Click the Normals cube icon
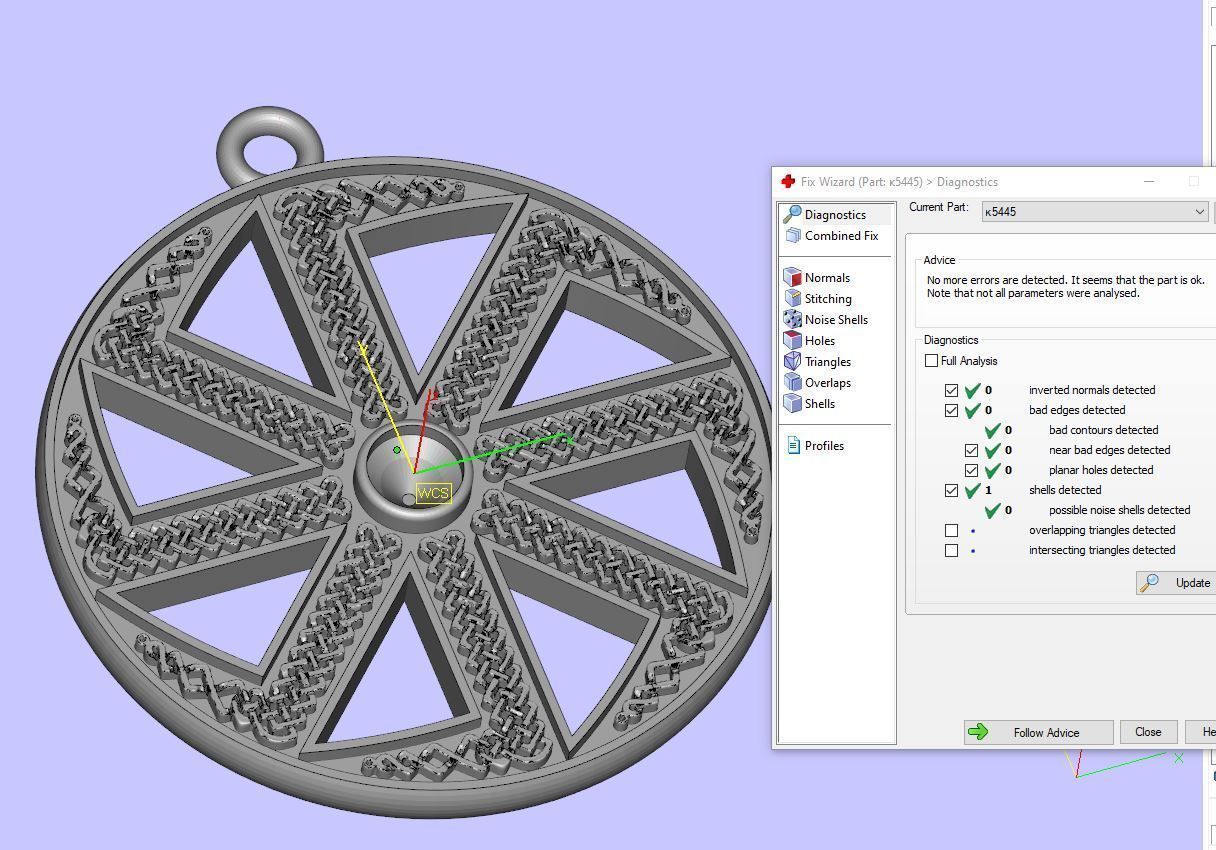 pyautogui.click(x=793, y=277)
